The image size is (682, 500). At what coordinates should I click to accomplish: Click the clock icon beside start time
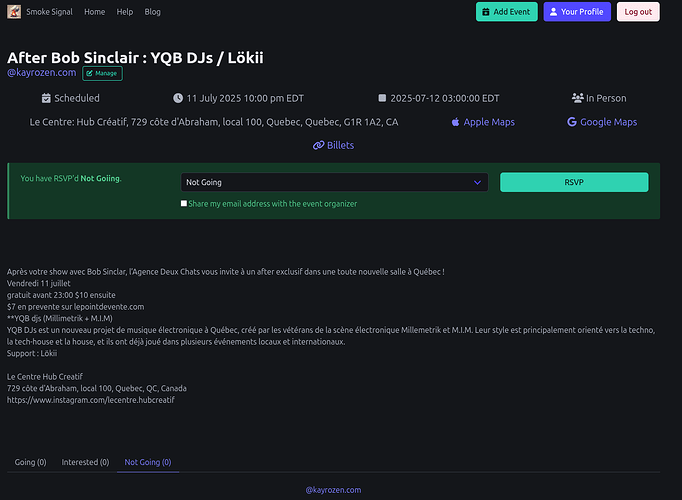[178, 98]
